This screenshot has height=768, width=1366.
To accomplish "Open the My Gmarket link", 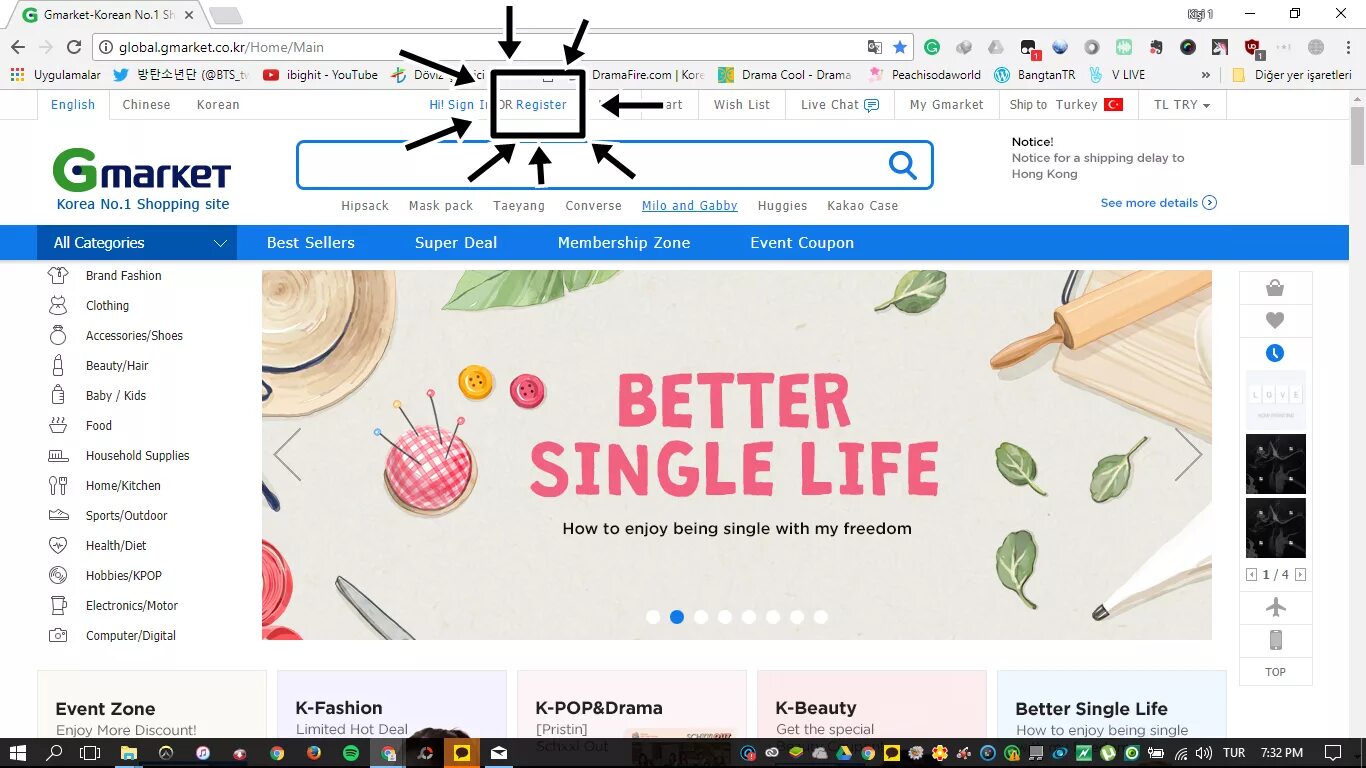I will 946,104.
